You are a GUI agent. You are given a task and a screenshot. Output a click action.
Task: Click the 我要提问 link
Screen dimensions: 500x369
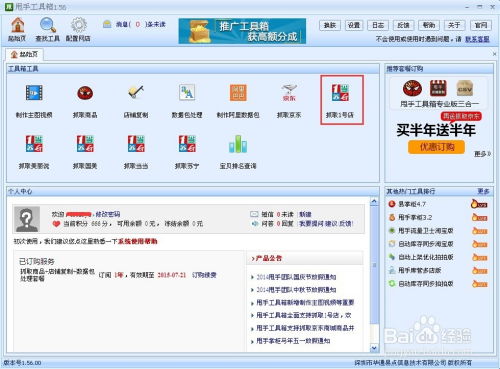coord(311,223)
